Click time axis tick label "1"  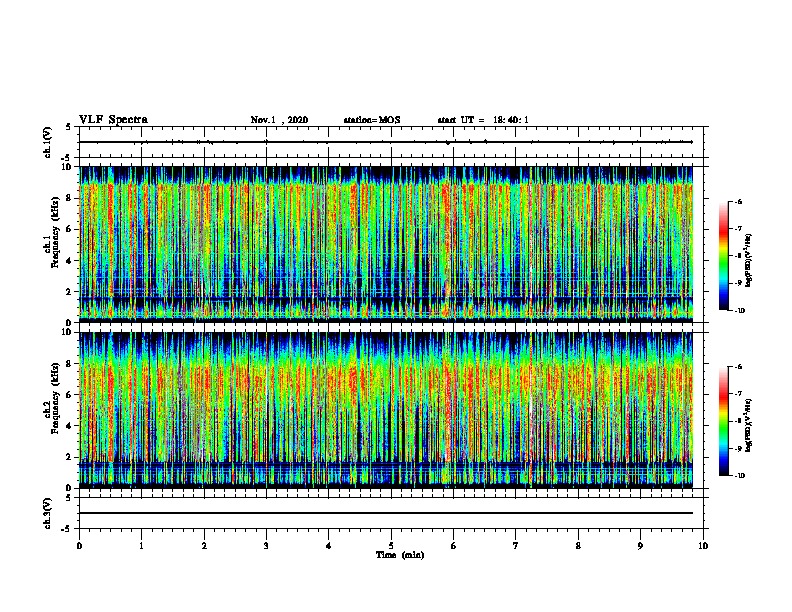click(141, 546)
